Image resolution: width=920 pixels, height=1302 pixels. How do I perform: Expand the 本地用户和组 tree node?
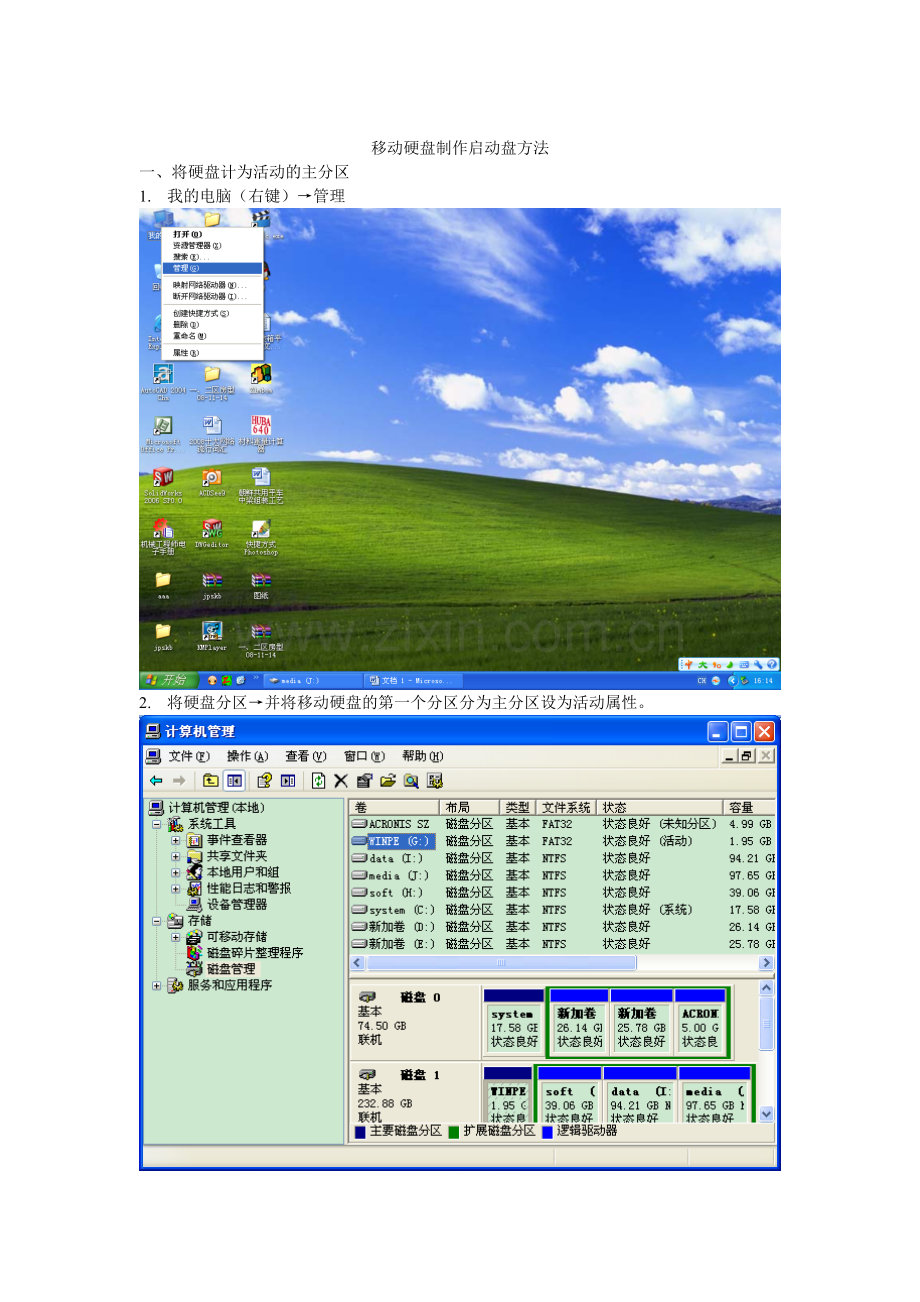175,872
